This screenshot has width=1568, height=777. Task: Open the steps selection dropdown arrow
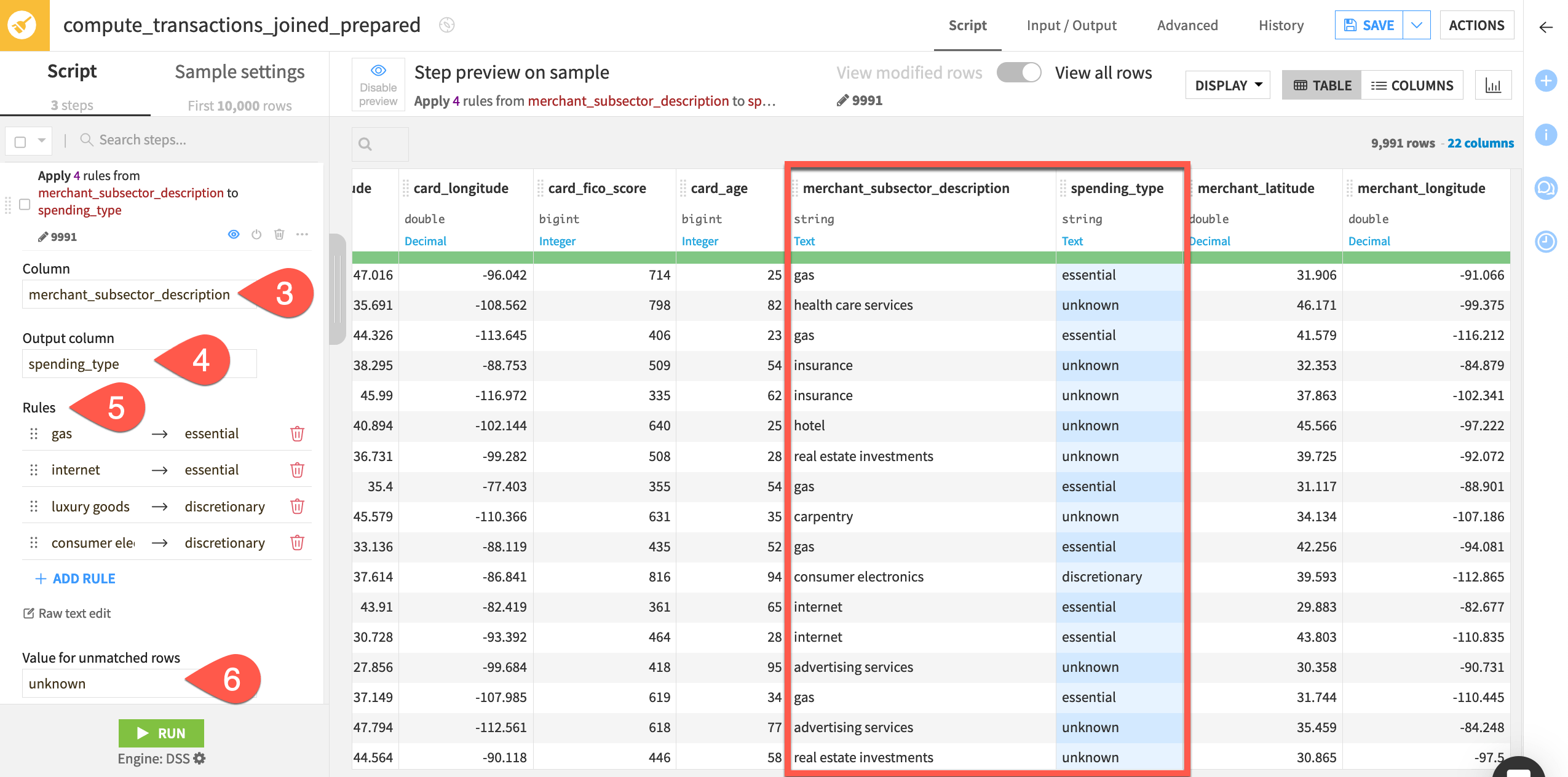point(42,141)
